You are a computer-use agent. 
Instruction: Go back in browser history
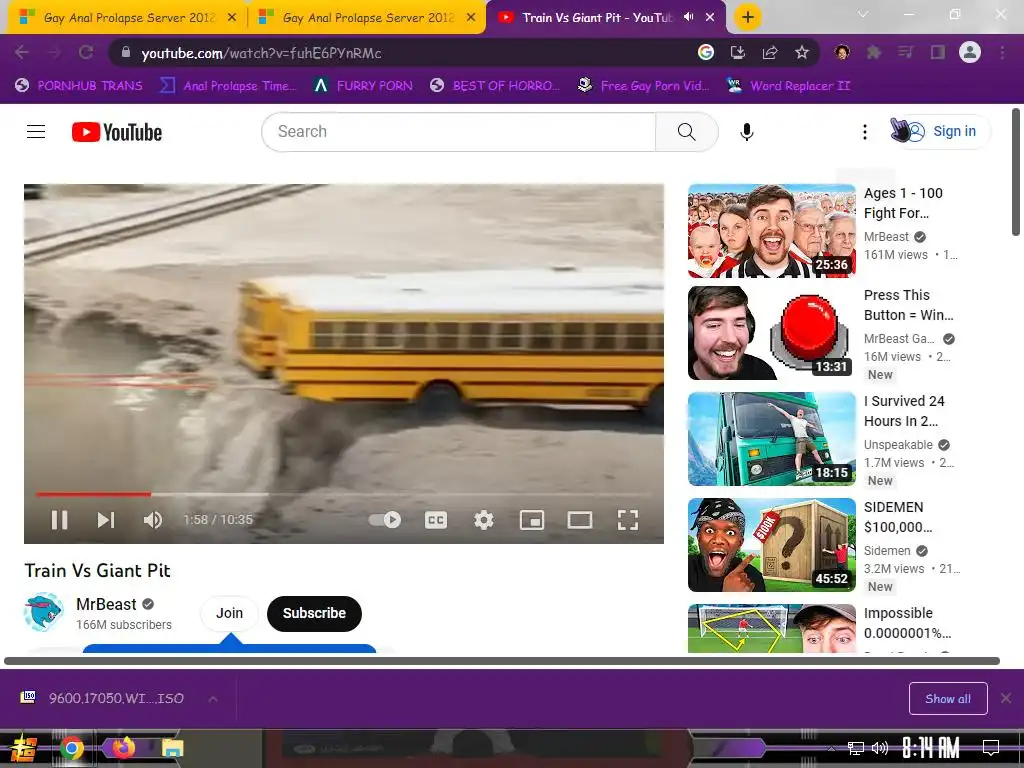pos(22,52)
